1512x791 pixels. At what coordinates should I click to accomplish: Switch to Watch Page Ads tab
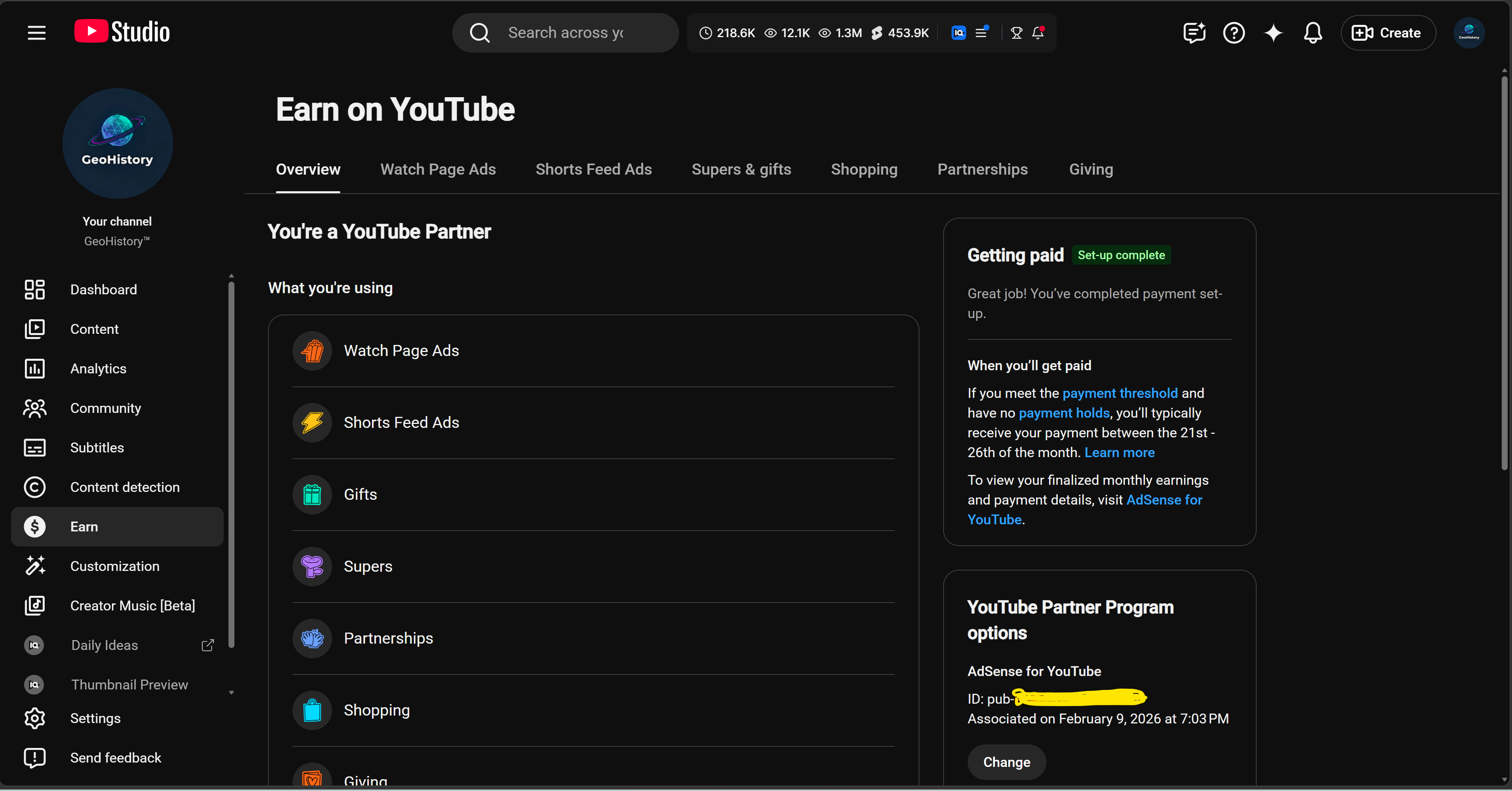click(x=438, y=169)
